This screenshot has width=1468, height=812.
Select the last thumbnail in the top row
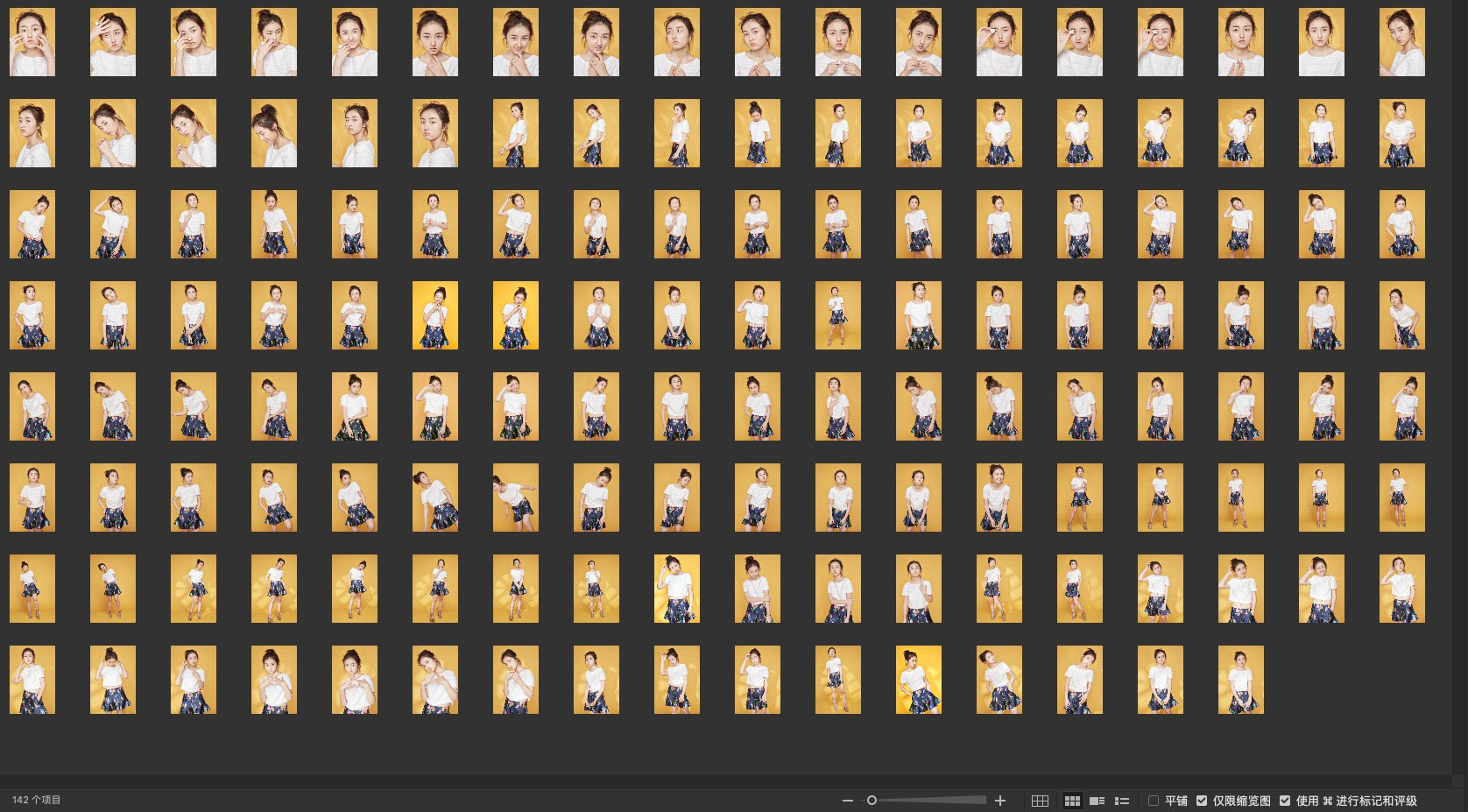tap(1401, 42)
